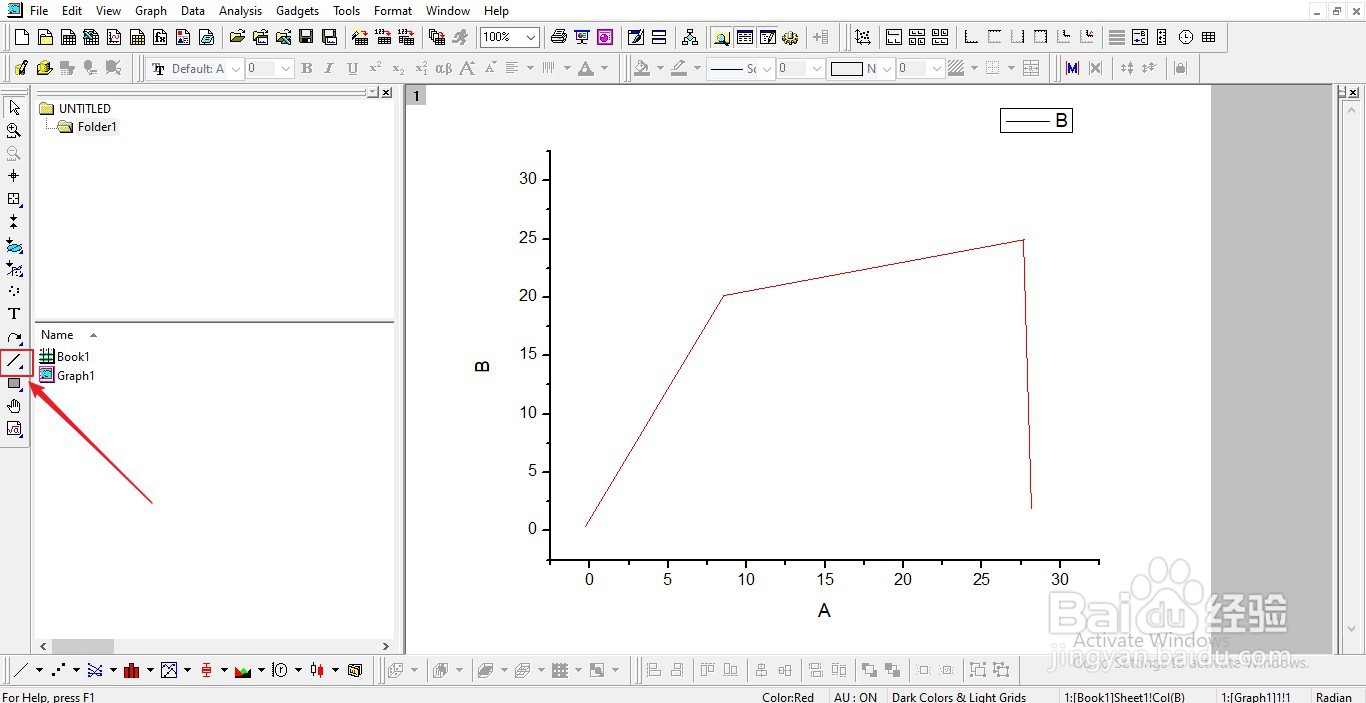
Task: Select Folder1 in the project tree
Action: coord(97,127)
